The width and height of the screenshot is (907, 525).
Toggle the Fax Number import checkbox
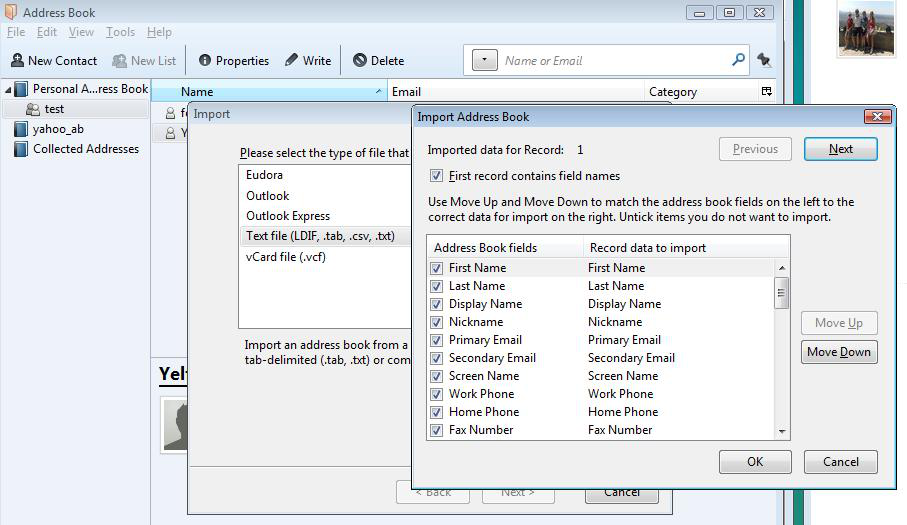click(436, 430)
